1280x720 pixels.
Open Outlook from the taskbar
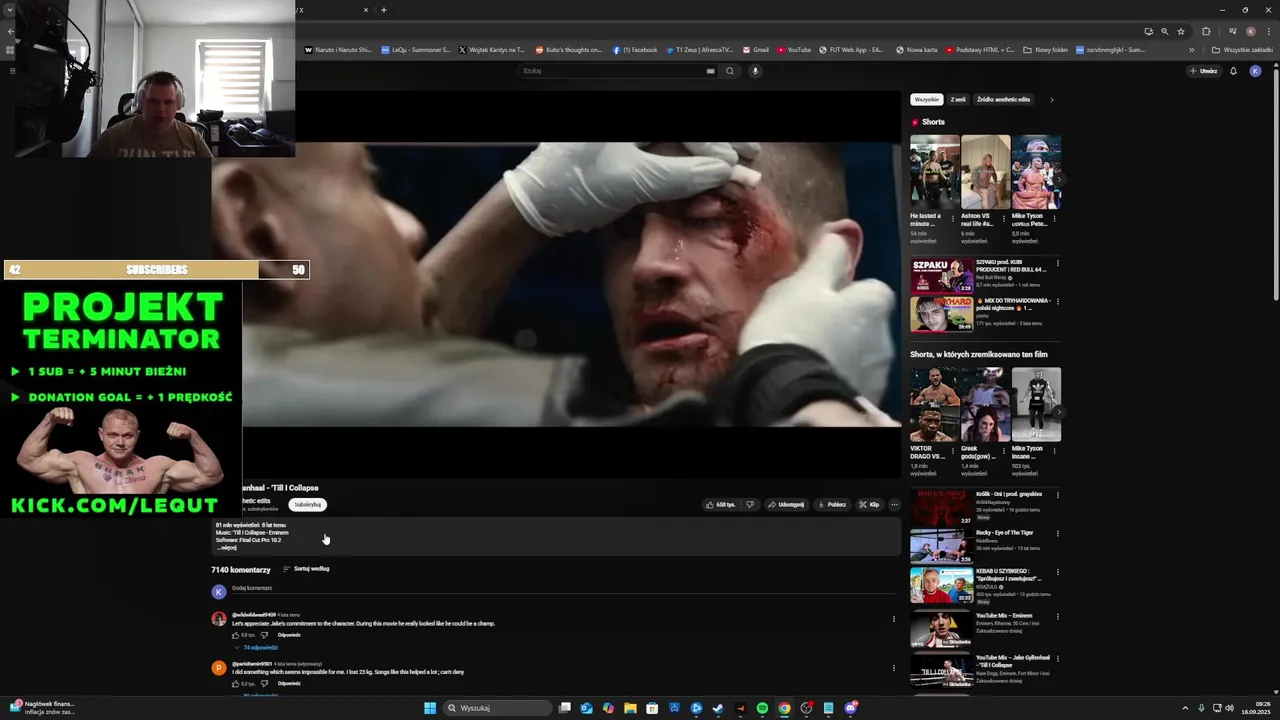(x=586, y=708)
